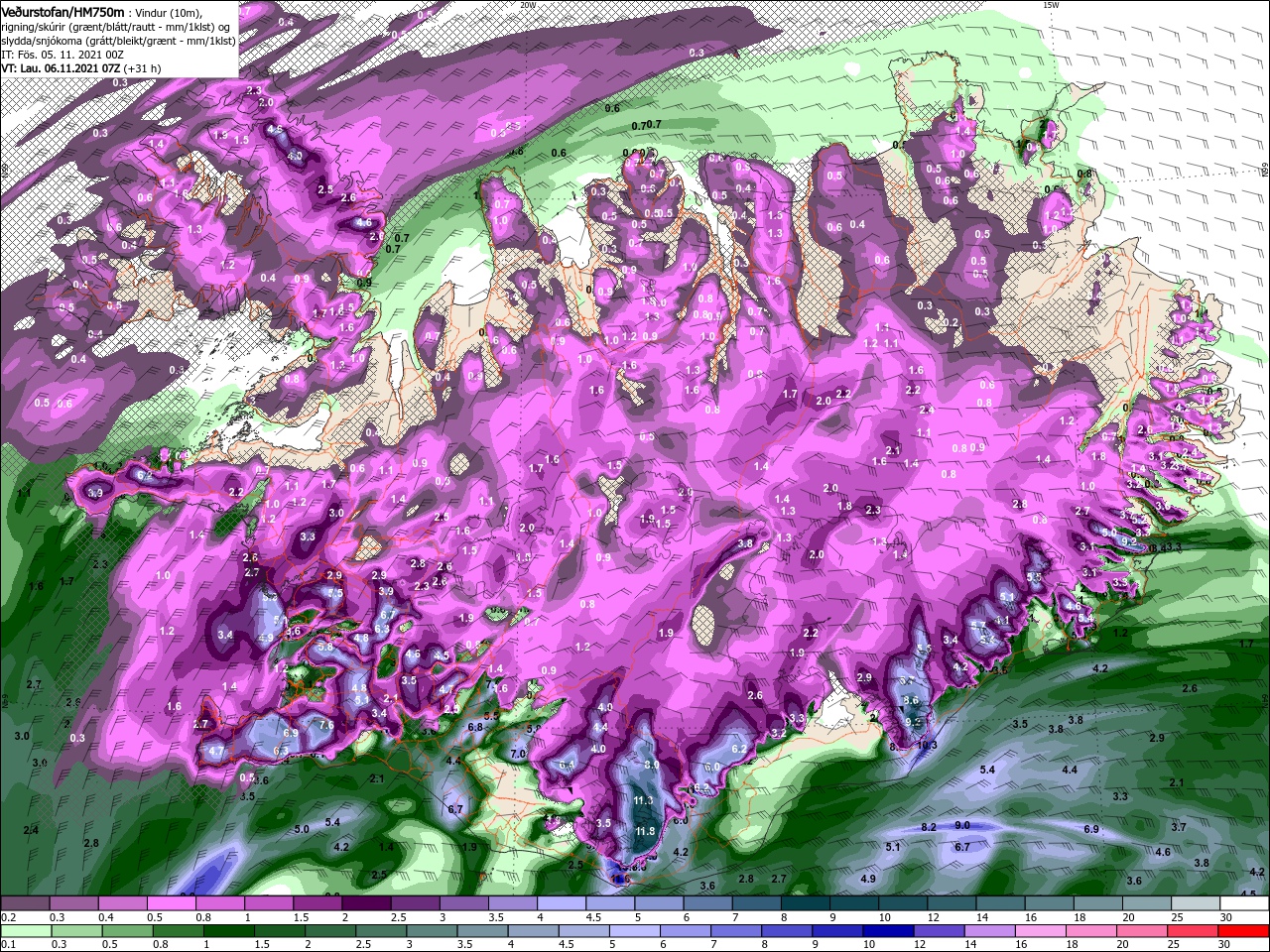1270x952 pixels.
Task: Click the black 7.0 value on the map
Action: [x=518, y=754]
